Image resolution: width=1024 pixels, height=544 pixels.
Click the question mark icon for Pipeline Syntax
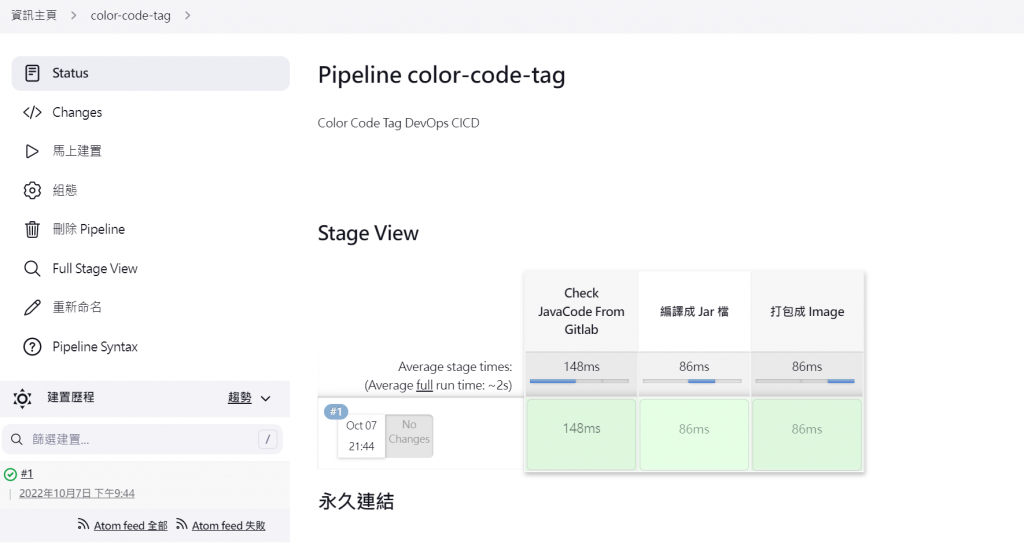[x=32, y=347]
